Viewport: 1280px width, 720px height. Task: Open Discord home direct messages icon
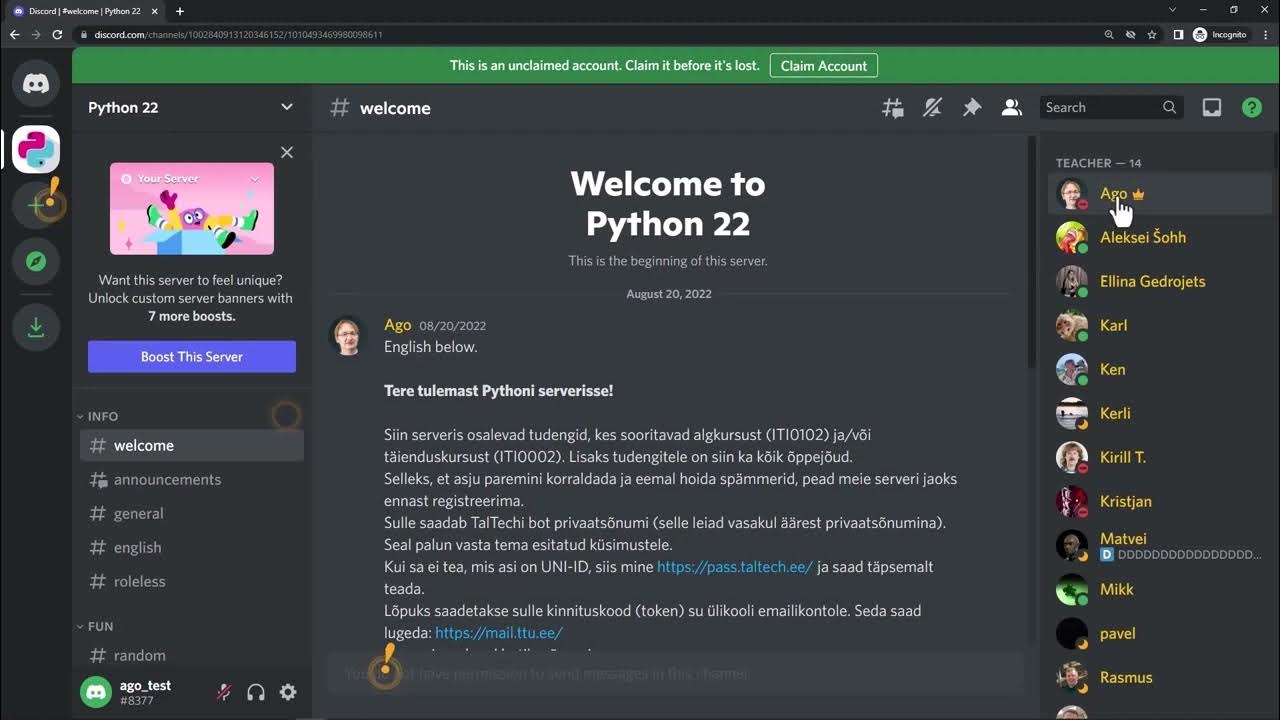pos(36,84)
